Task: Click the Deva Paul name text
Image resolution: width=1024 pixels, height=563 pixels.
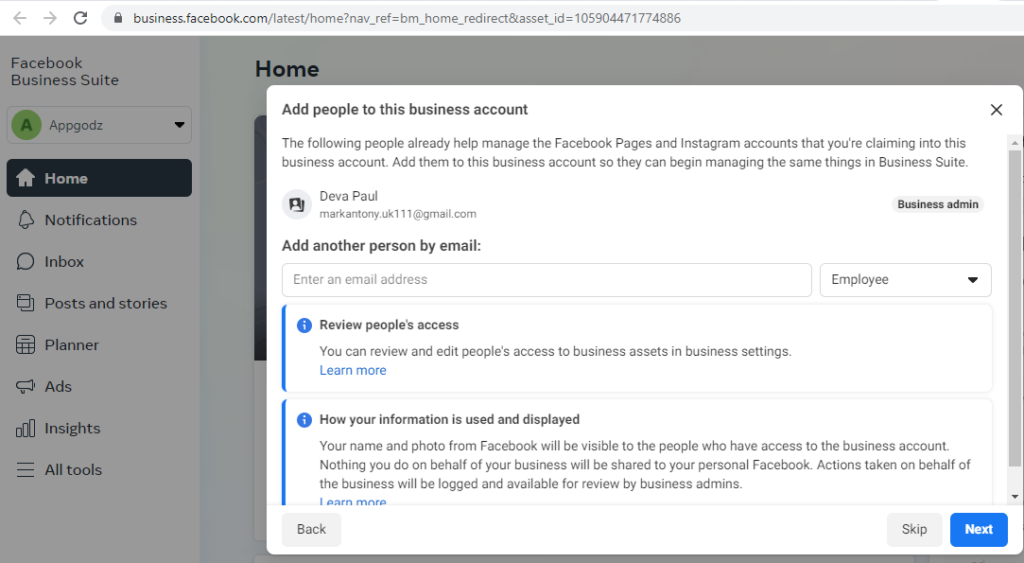Action: 348,196
